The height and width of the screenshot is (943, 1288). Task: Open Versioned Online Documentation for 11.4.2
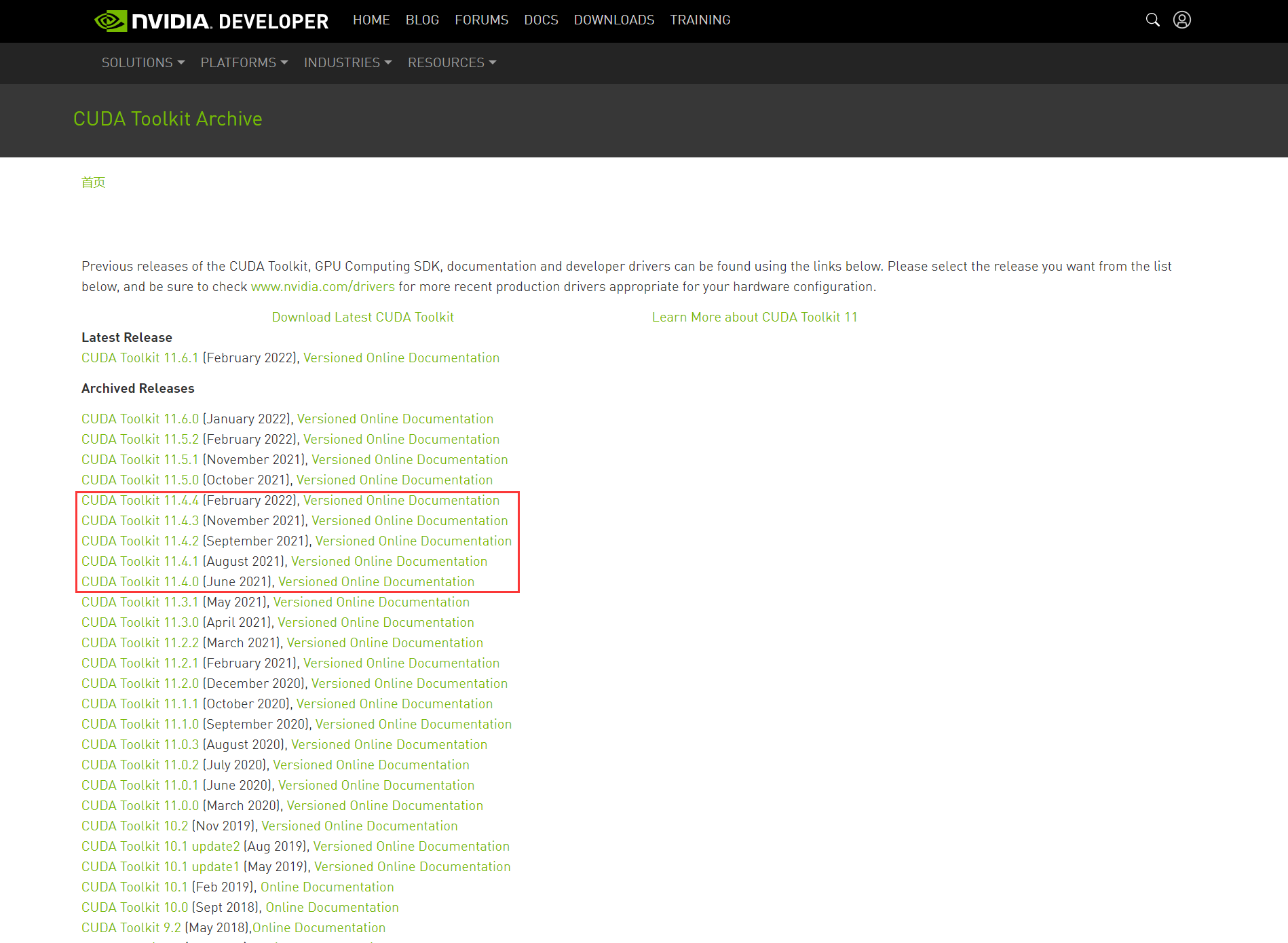point(413,541)
